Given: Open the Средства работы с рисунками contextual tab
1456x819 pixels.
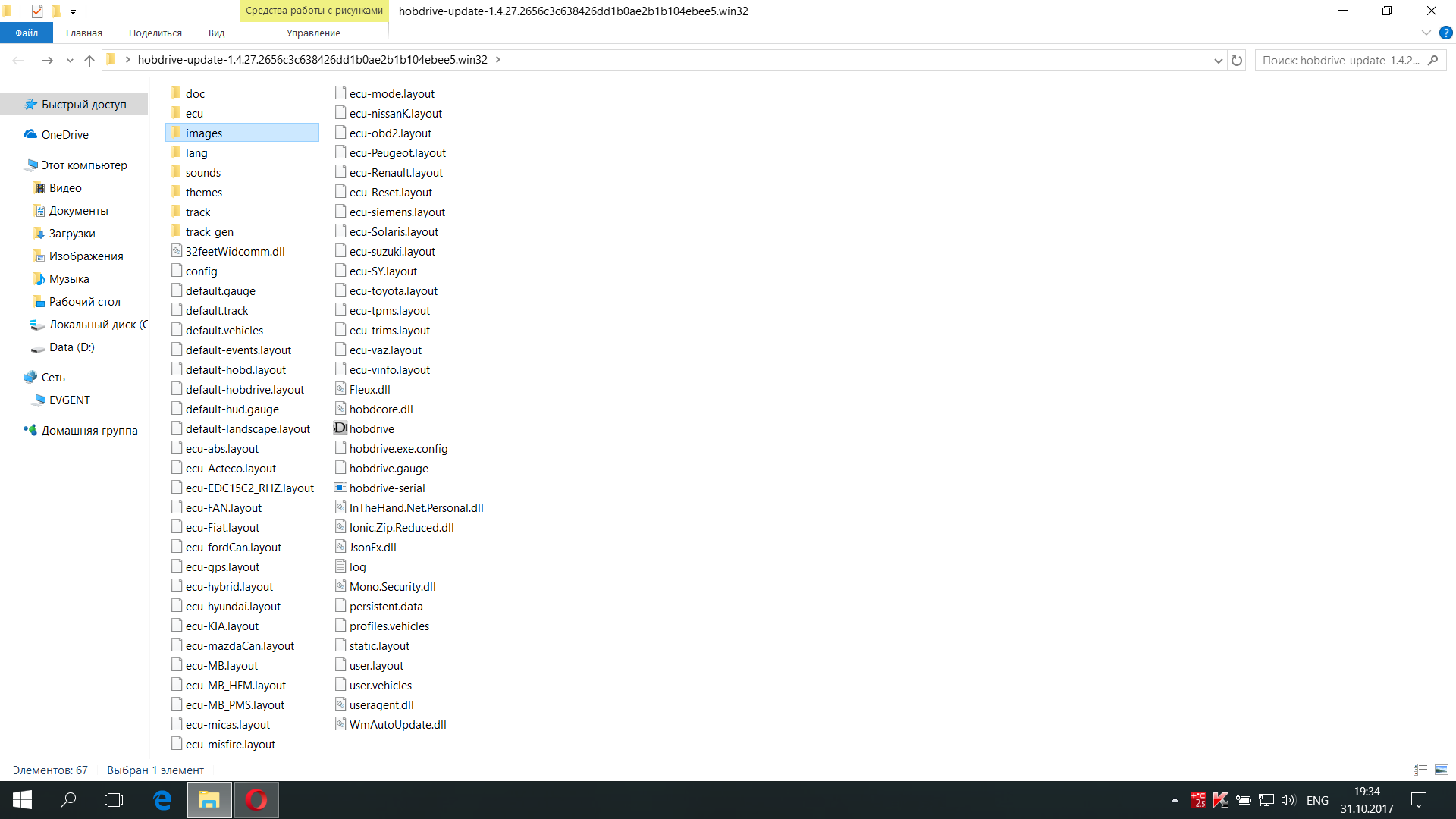Looking at the screenshot, I should (x=314, y=11).
